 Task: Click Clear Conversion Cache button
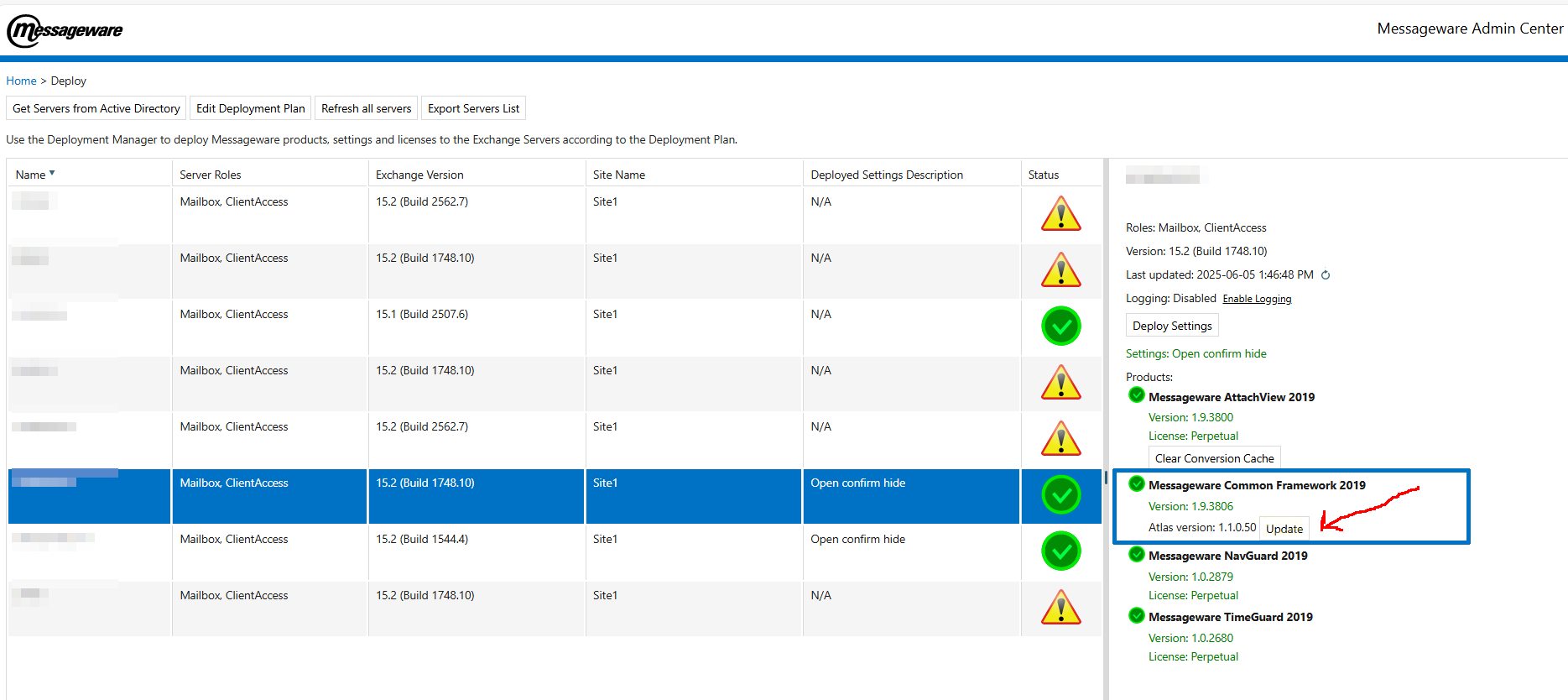(x=1214, y=458)
